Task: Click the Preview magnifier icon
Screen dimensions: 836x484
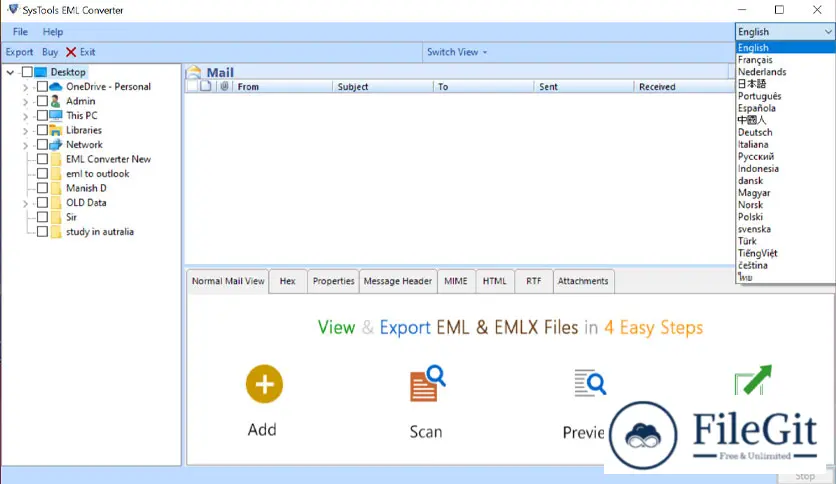Action: pos(590,383)
